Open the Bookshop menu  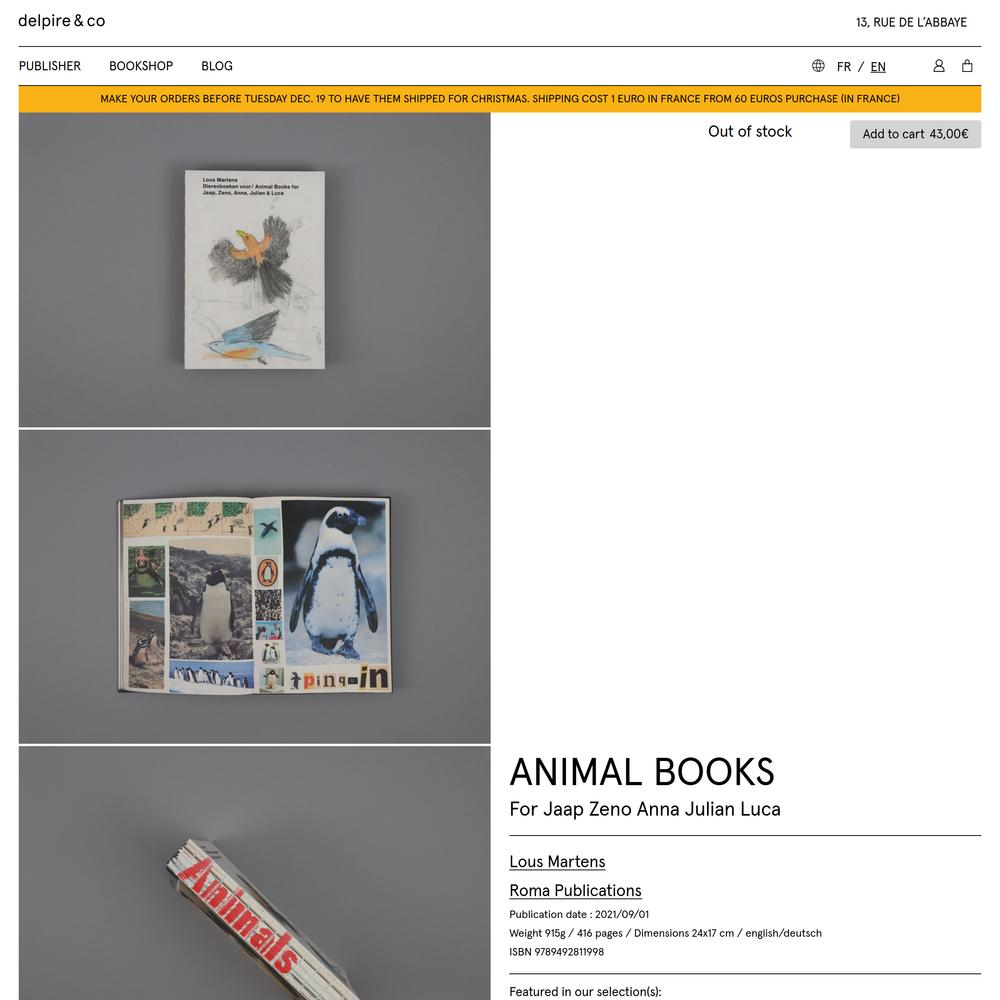141,66
